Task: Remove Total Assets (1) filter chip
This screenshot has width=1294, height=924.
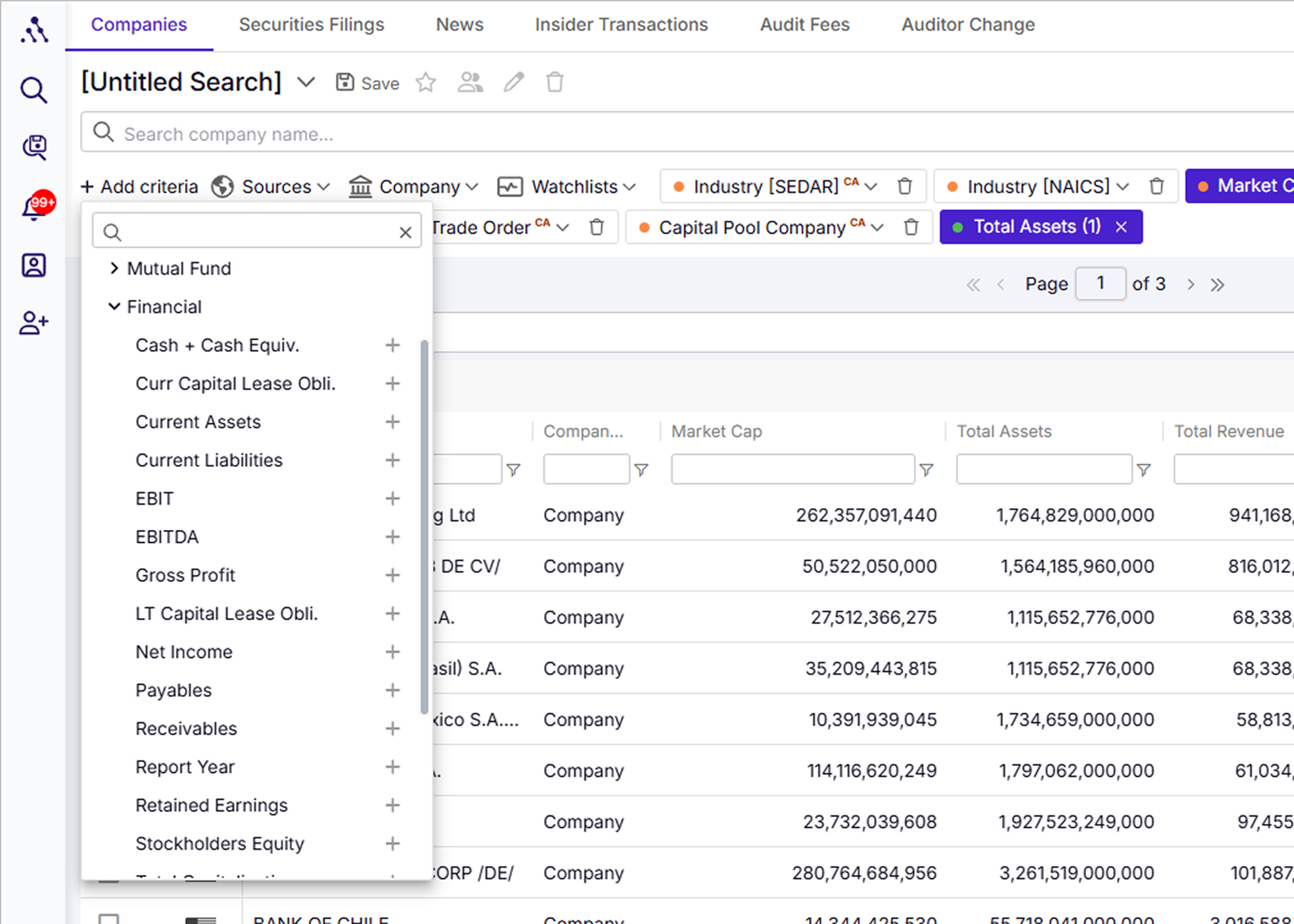Action: 1121,227
